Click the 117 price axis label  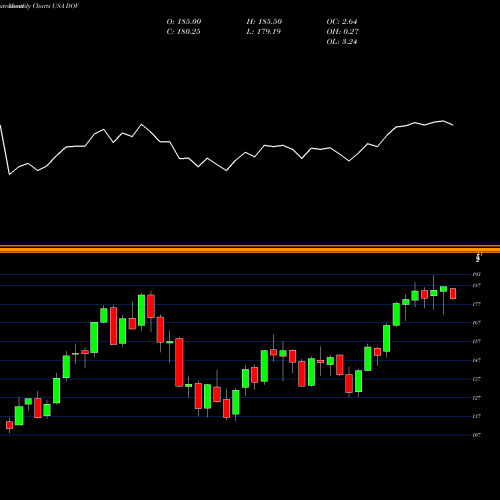(x=477, y=416)
